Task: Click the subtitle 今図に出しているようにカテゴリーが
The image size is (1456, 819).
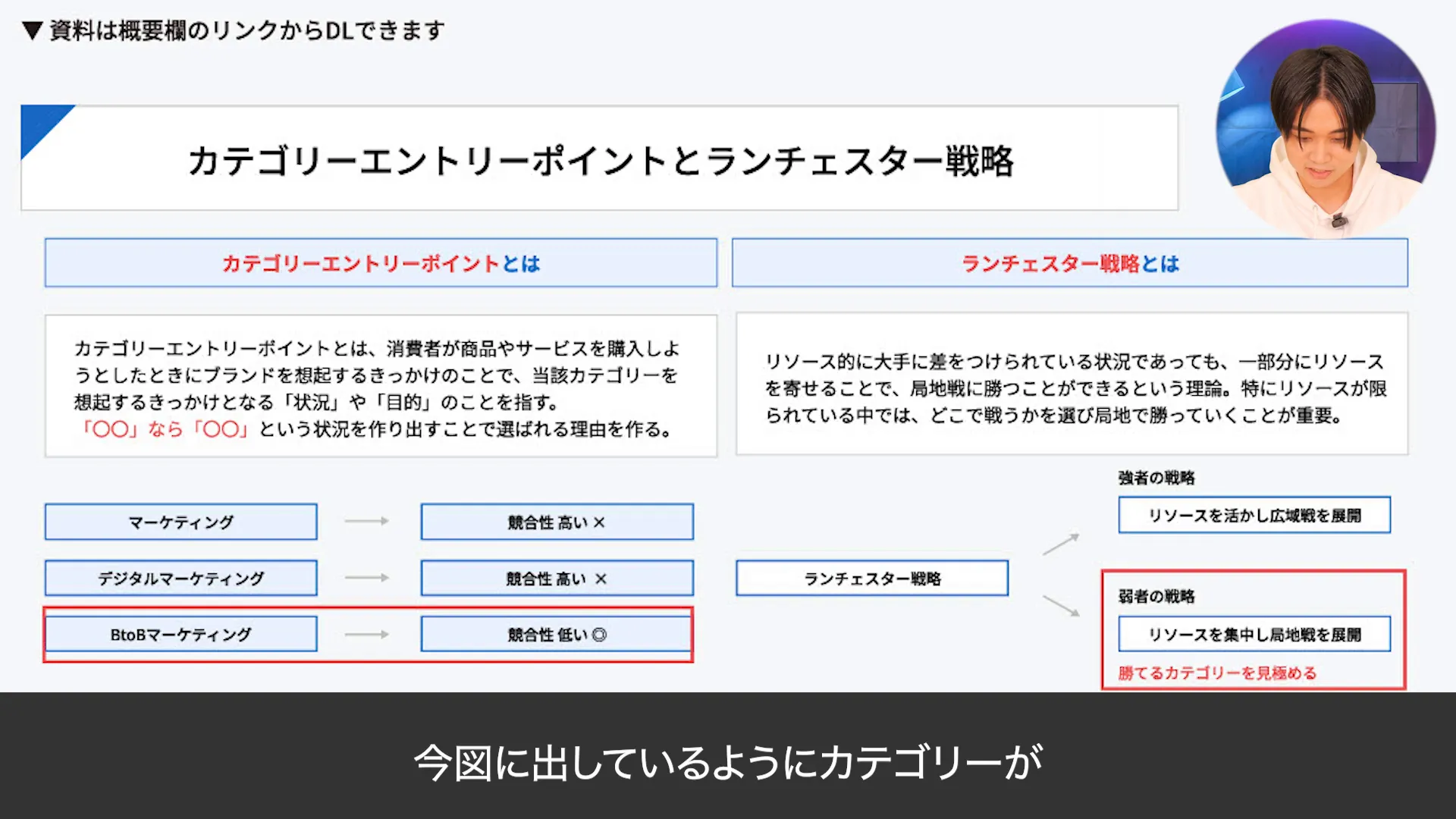Action: (728, 762)
